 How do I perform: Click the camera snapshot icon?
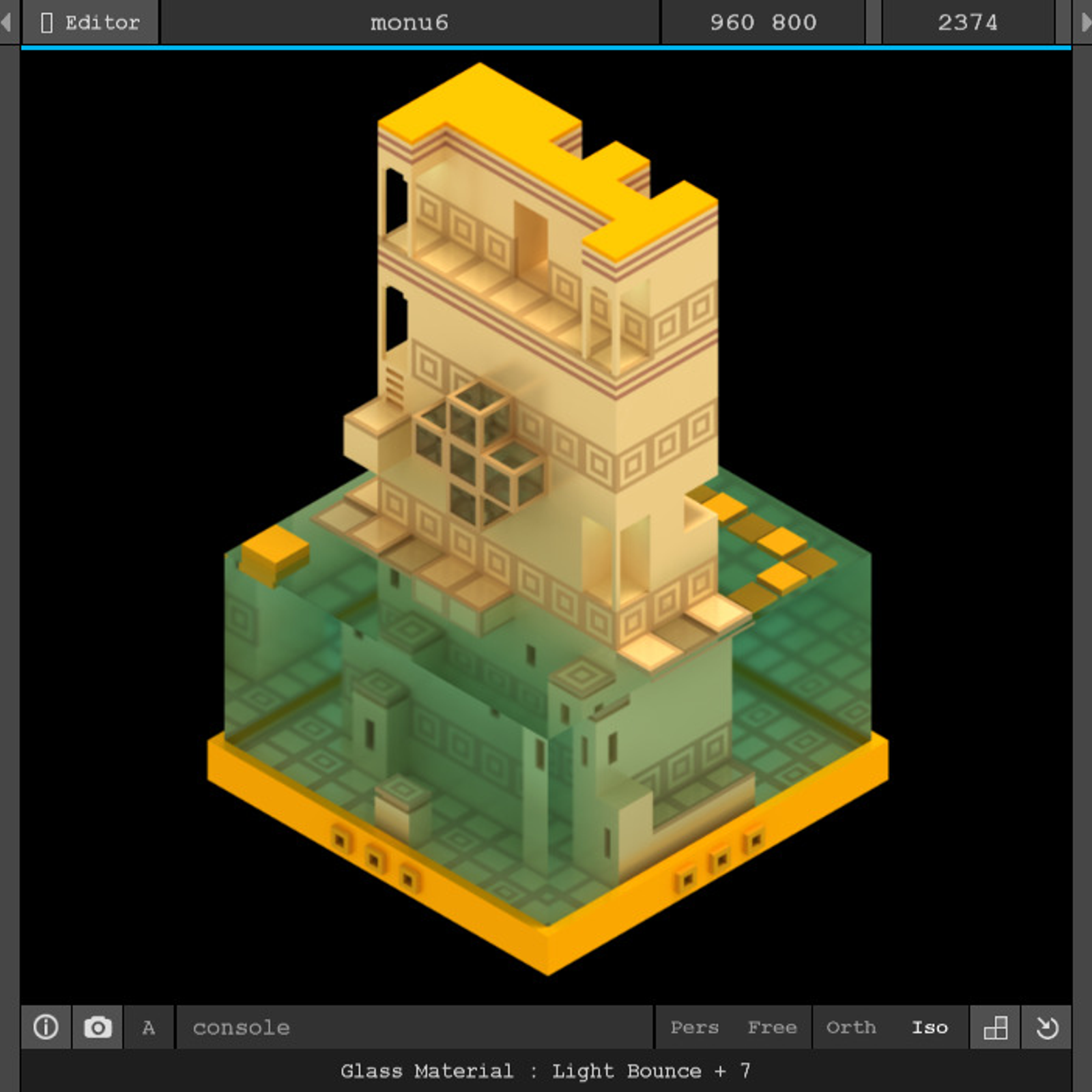(98, 1027)
